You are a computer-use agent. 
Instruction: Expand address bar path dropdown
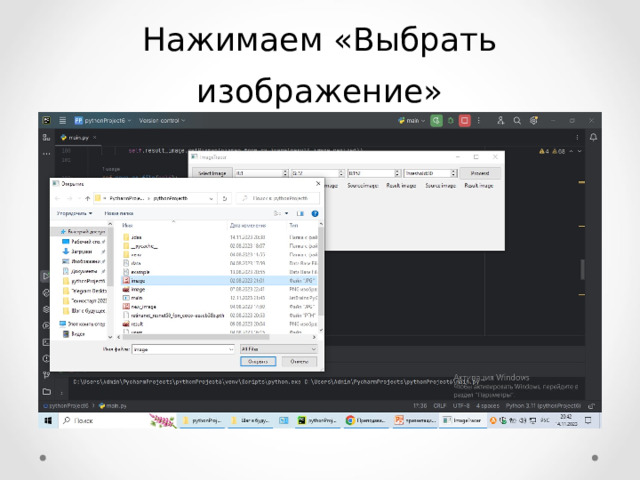(211, 198)
